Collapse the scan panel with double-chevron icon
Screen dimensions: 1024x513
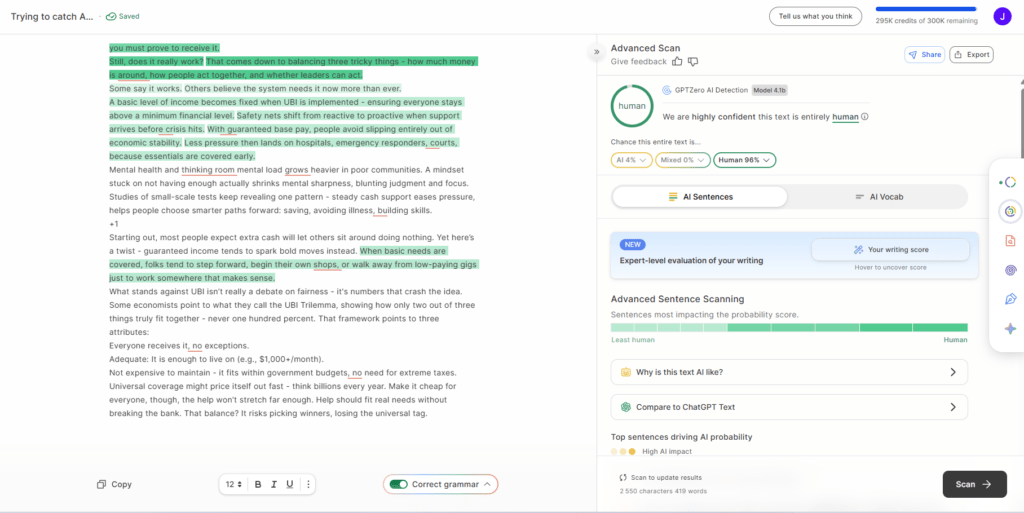[597, 51]
